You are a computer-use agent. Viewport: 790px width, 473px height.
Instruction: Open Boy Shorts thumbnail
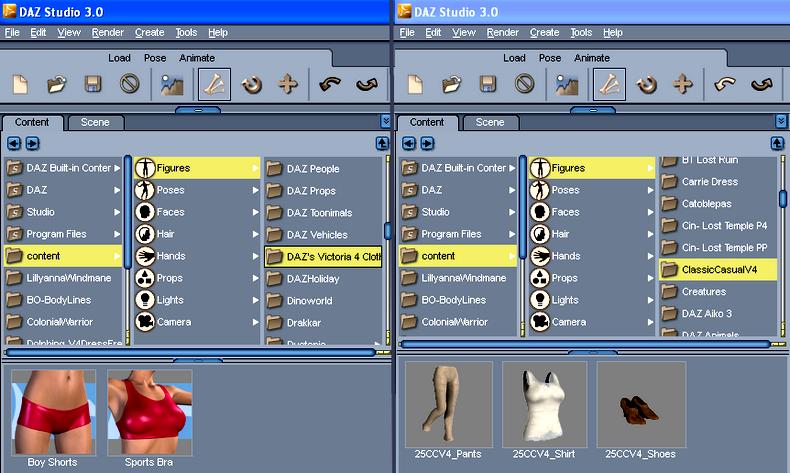click(x=53, y=412)
